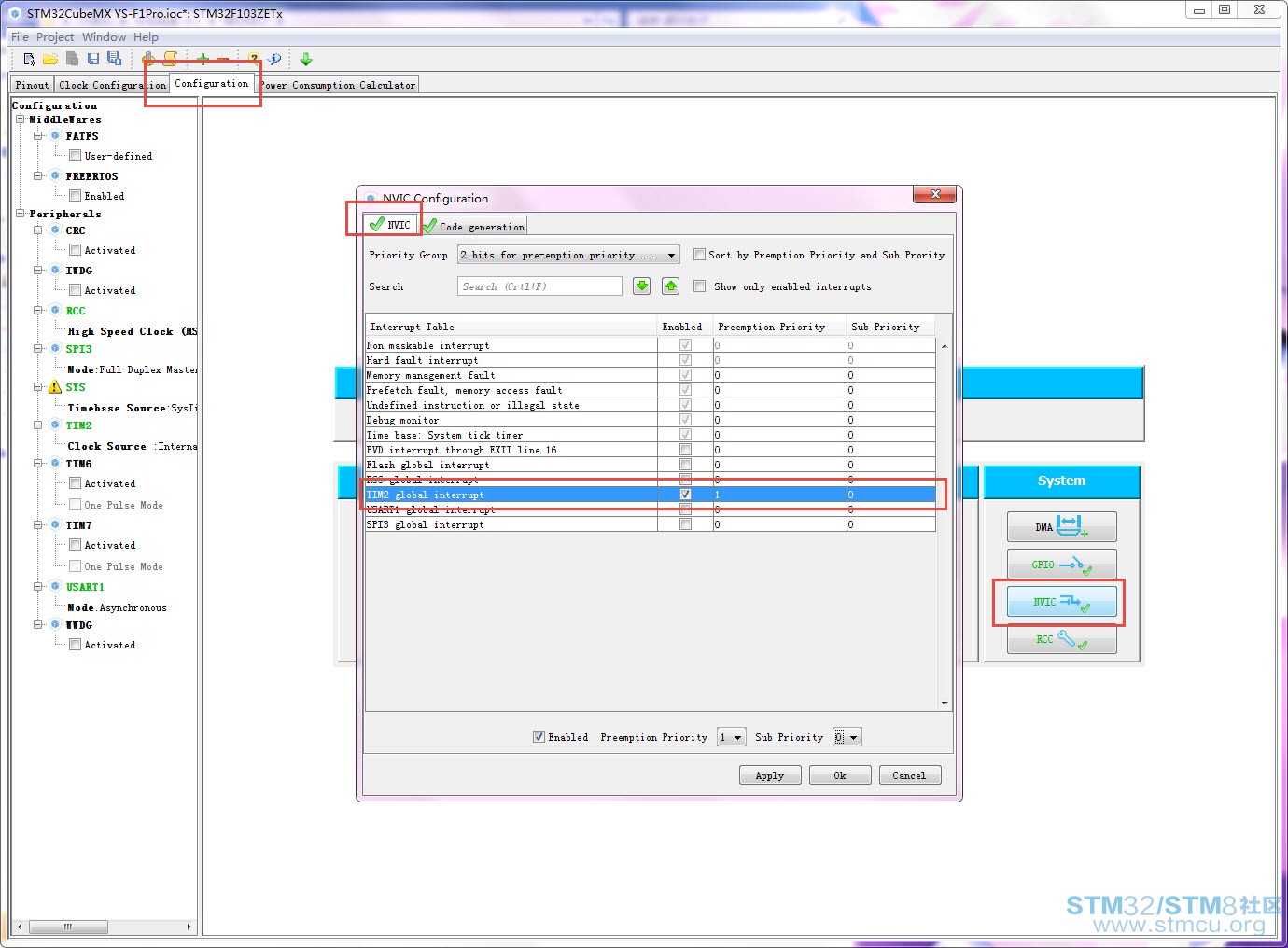The image size is (1288, 948).
Task: Open the Priority Group dropdown
Action: point(568,255)
